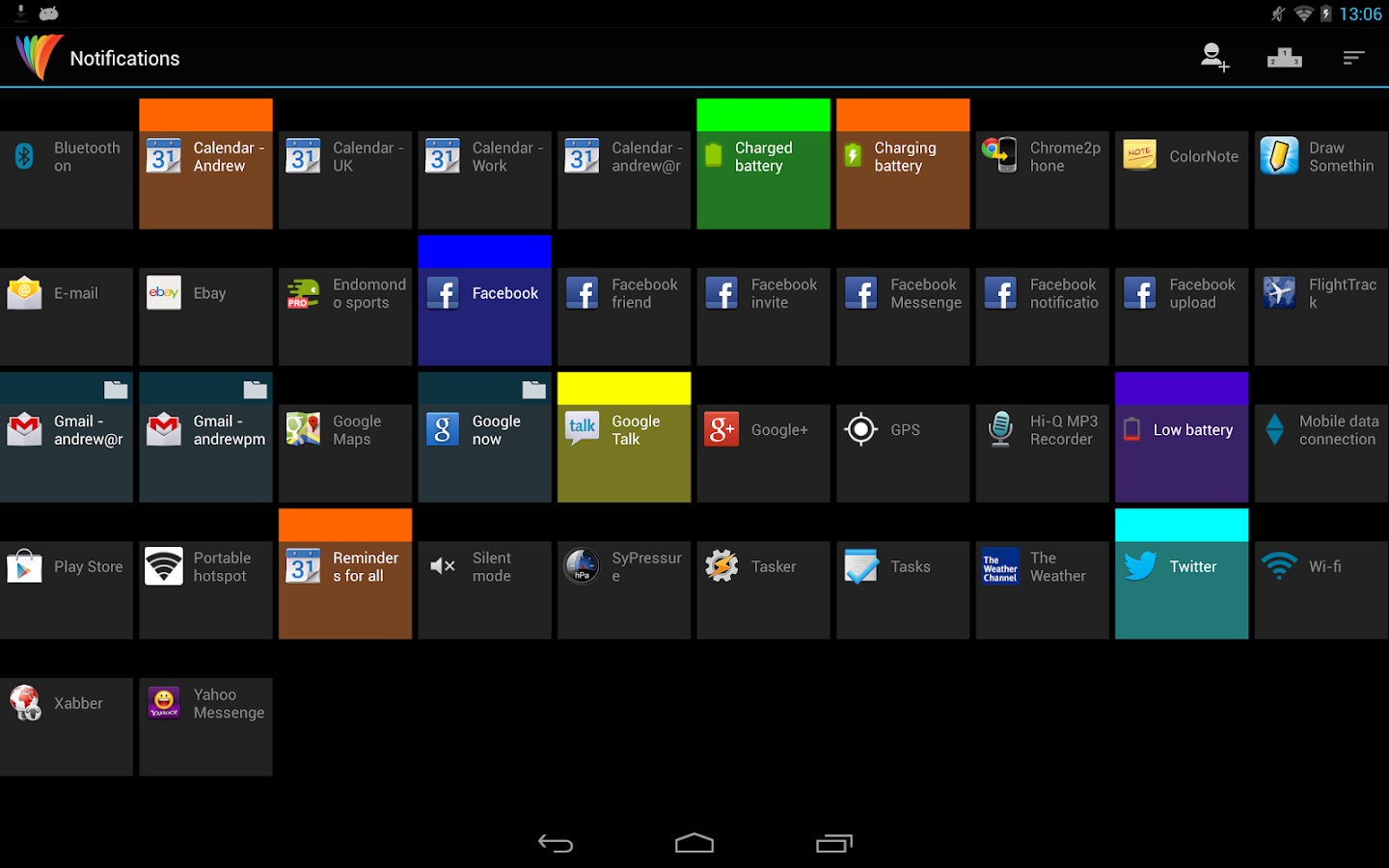Expand folder icon on Gmail - andrewpm tile
Viewport: 1389px width, 868px height.
(x=255, y=390)
